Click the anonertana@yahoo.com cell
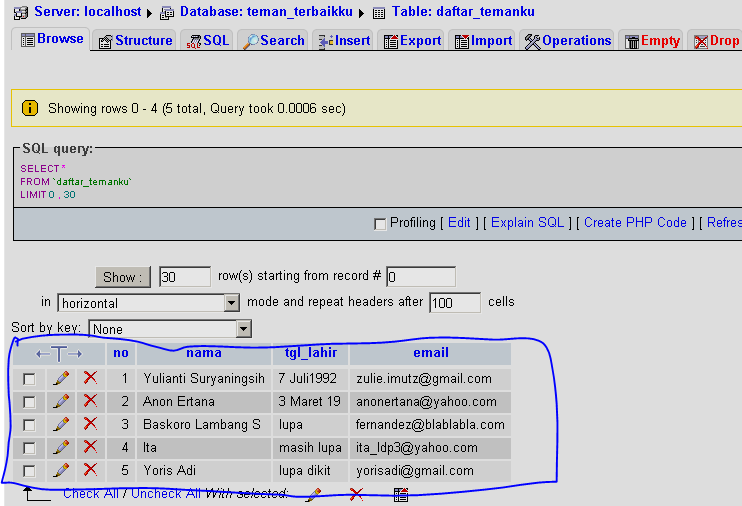The width and height of the screenshot is (742, 506). click(x=430, y=401)
